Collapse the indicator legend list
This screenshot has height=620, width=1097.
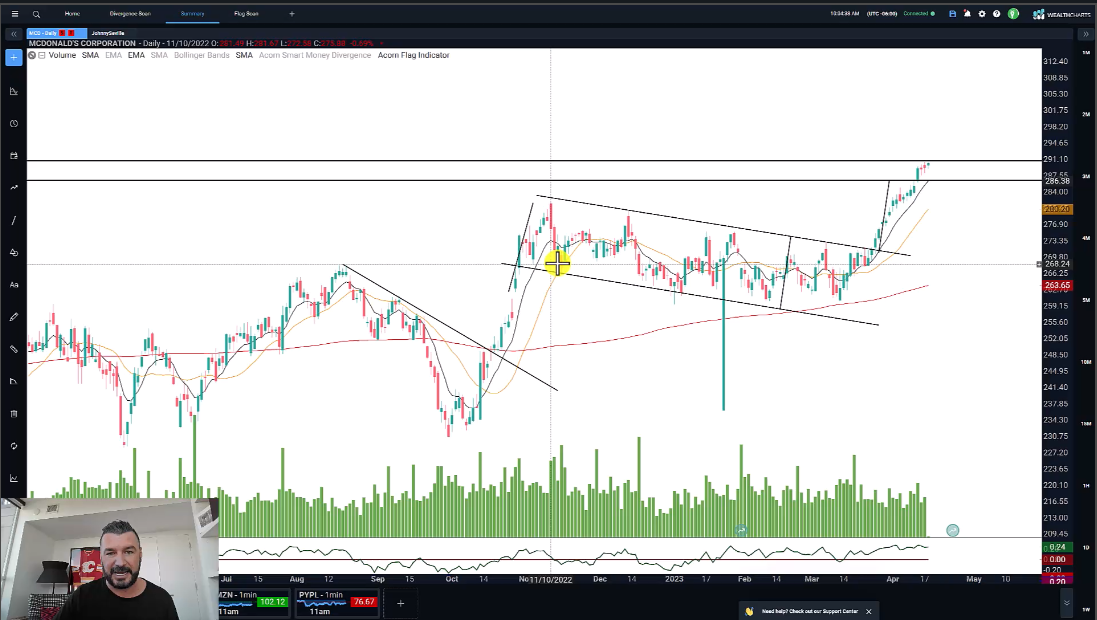pos(42,55)
